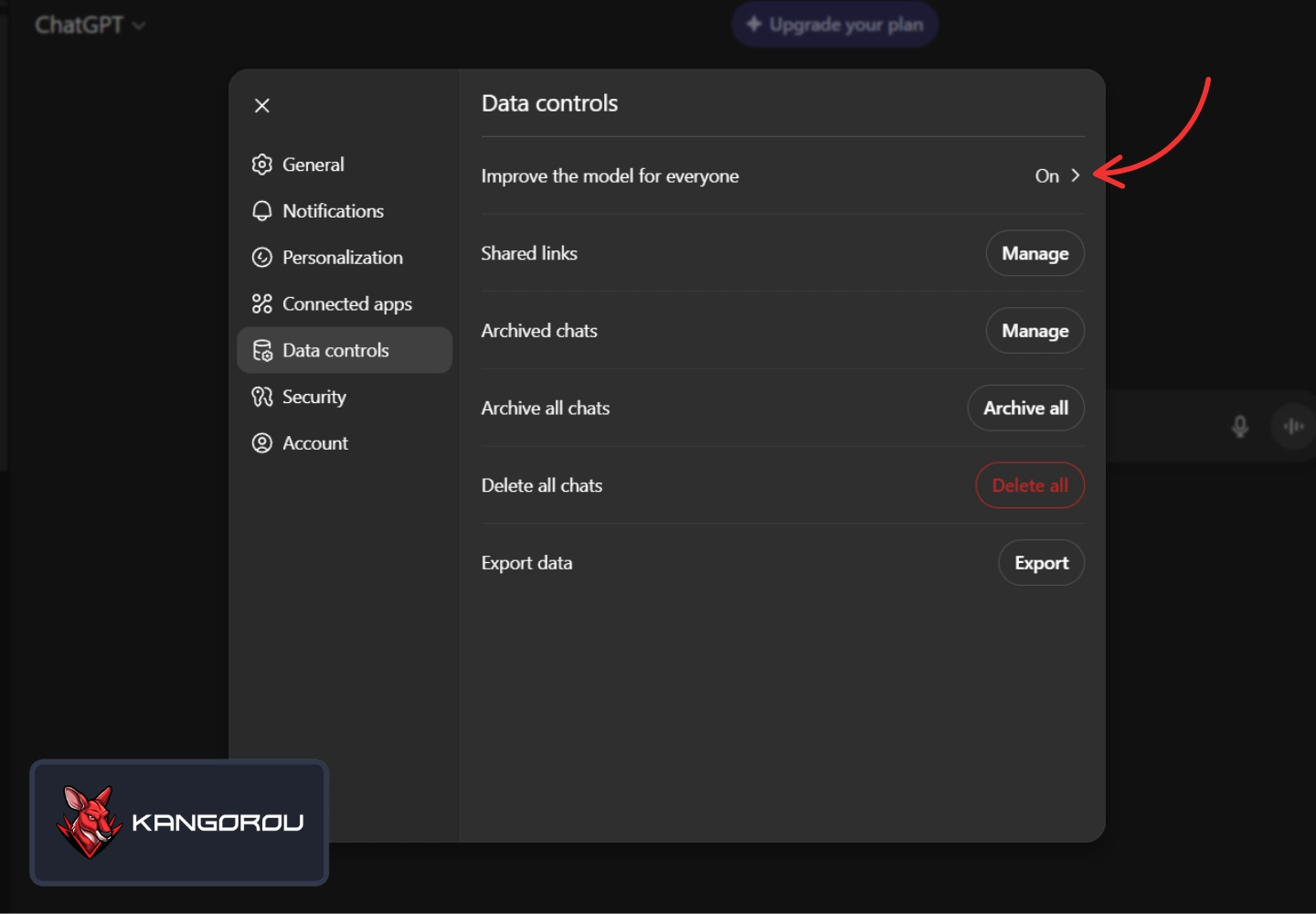Click Upgrade your plan button
1316x914 pixels.
(834, 25)
